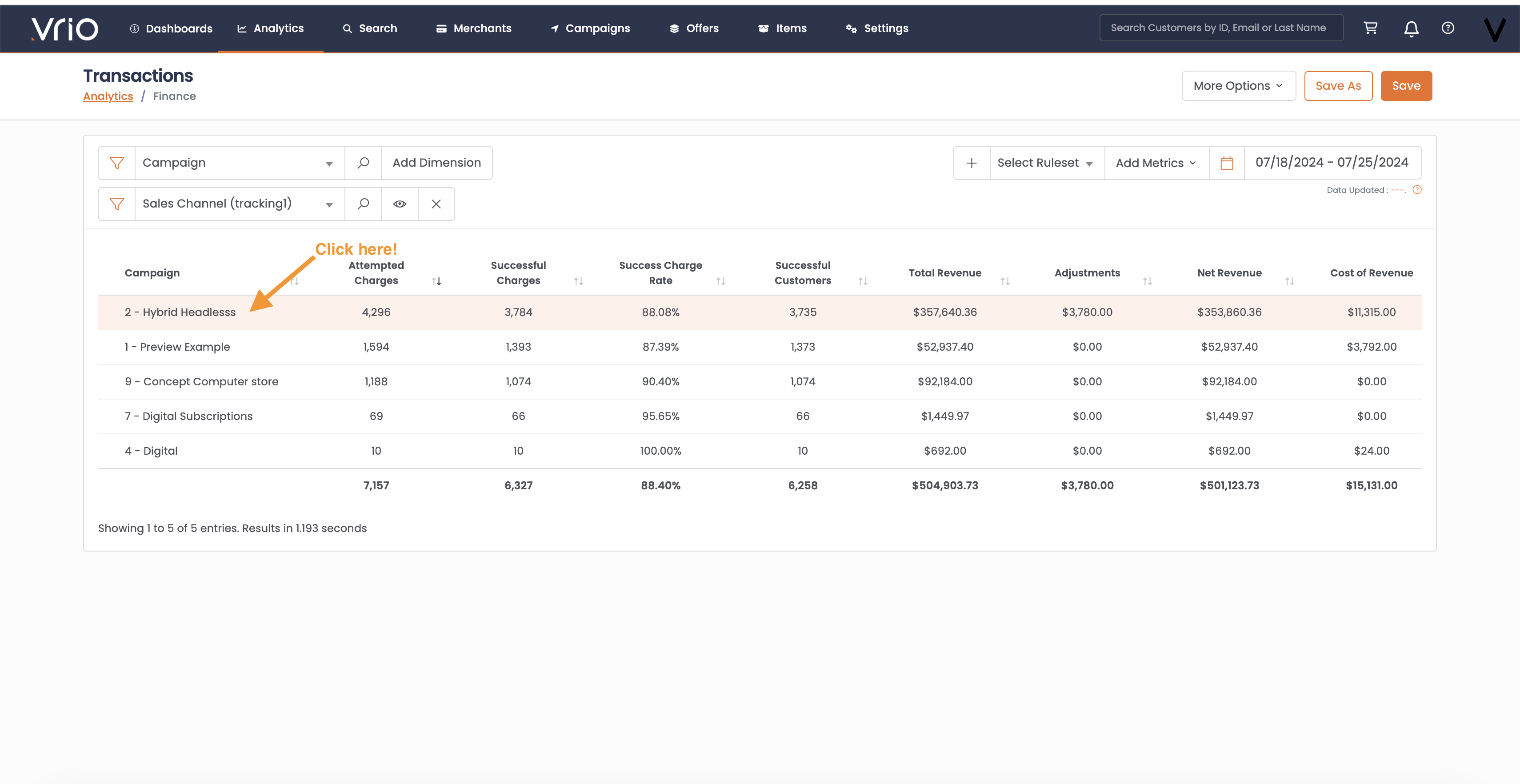Viewport: 1520px width, 784px height.
Task: Toggle Sales Channel dimension visibility eye
Action: point(400,204)
